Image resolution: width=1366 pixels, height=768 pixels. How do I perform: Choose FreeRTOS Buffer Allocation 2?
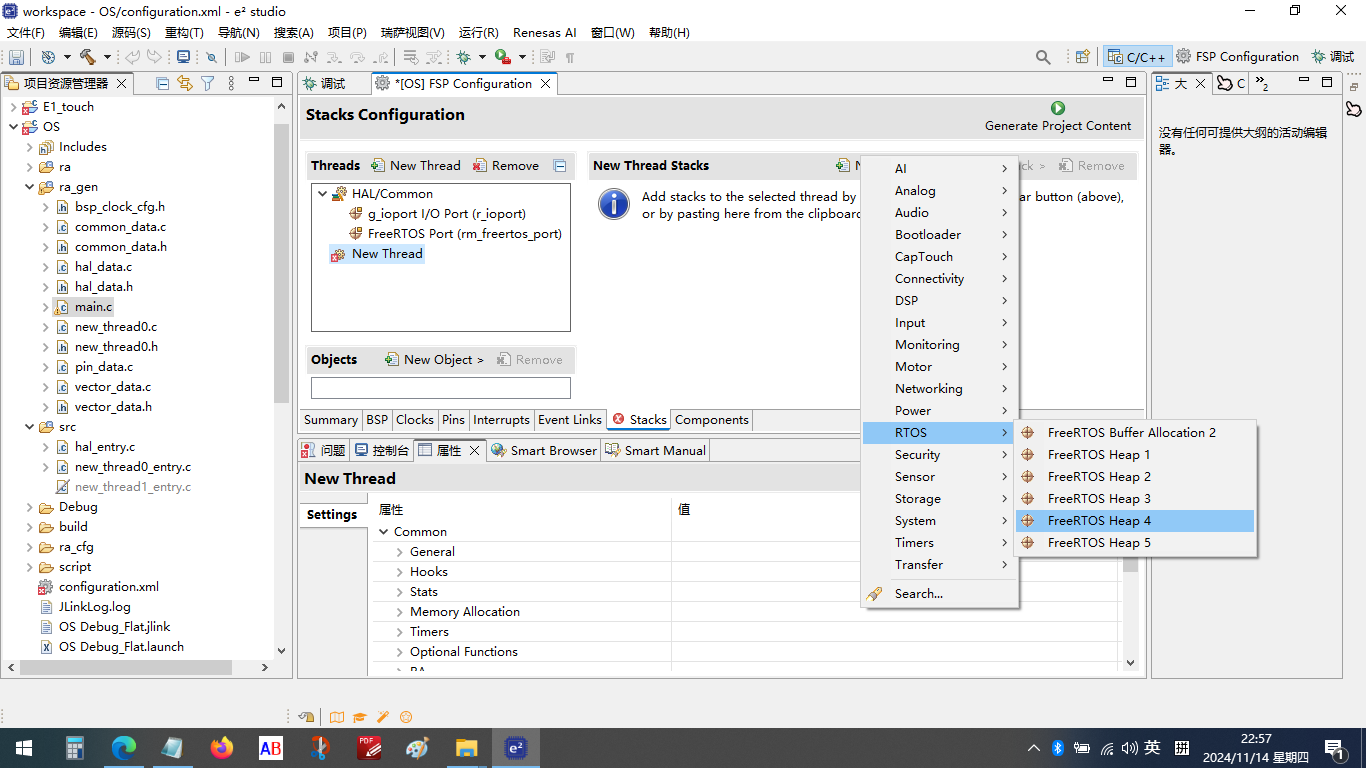(x=1135, y=433)
